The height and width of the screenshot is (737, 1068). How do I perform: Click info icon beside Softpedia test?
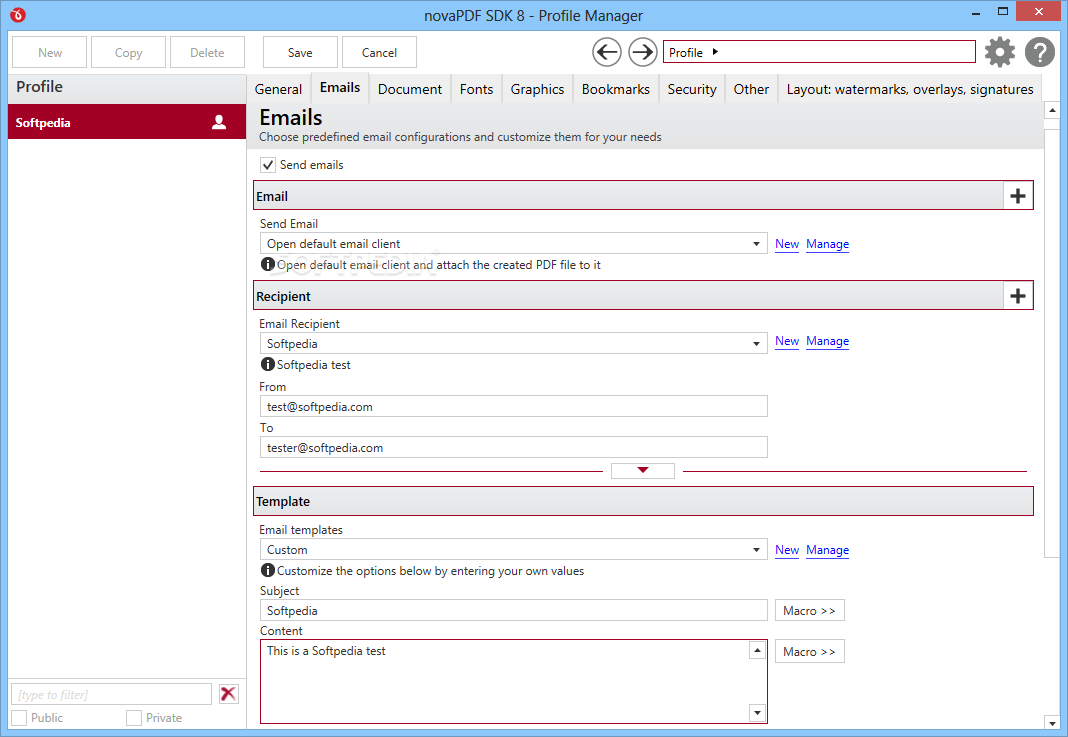(x=268, y=364)
